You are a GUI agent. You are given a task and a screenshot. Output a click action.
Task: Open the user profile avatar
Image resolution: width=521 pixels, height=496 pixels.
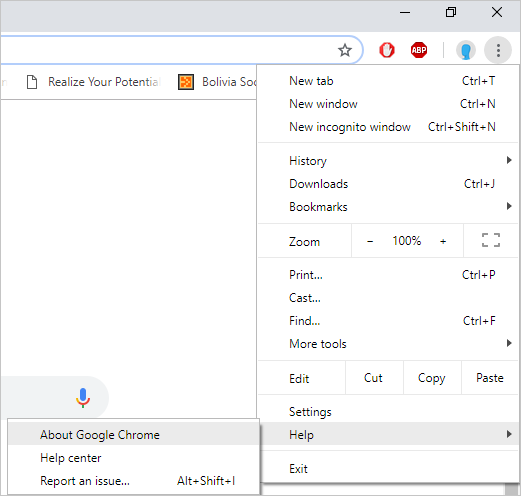pos(465,51)
